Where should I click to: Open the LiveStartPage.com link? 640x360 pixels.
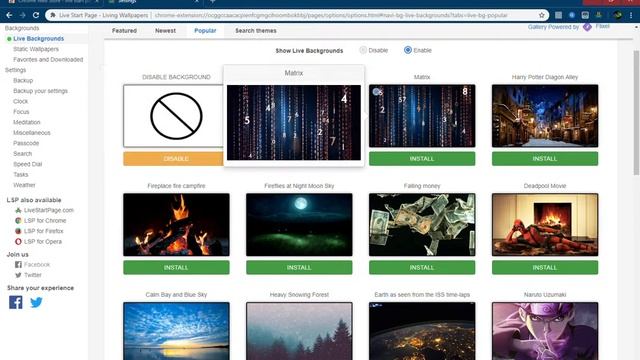tap(49, 210)
